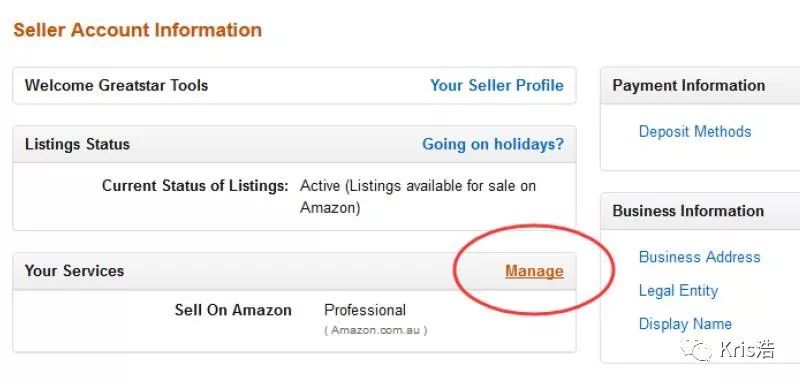Click the Active listings status text
Image resolution: width=800 pixels, height=384 pixels.
(418, 197)
